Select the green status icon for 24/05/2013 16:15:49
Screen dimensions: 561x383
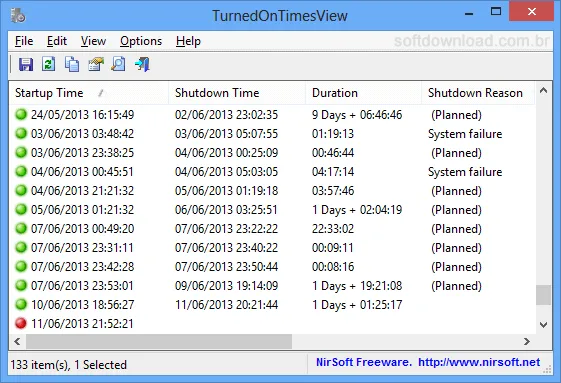[21, 115]
